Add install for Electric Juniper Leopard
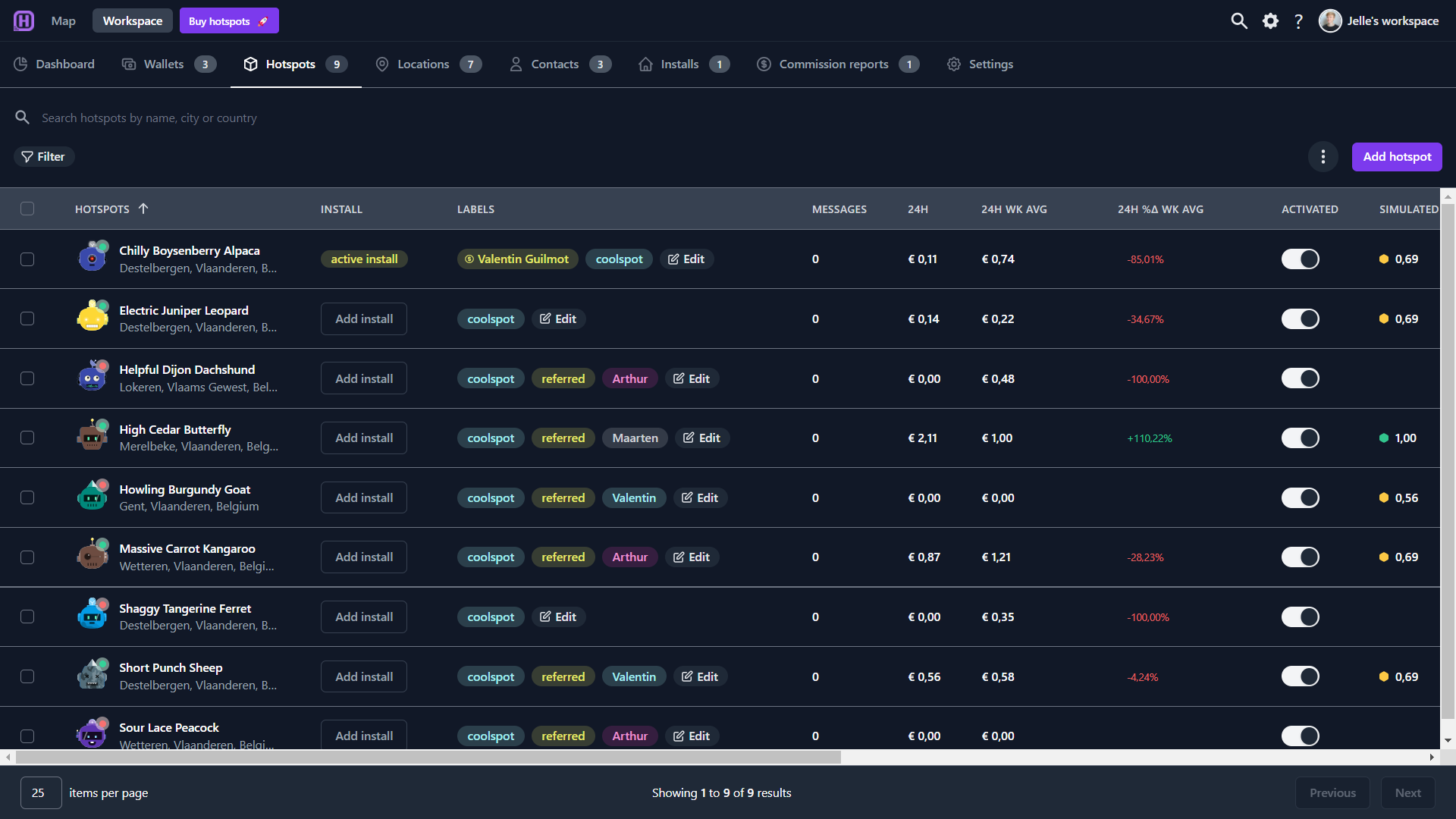 (364, 318)
